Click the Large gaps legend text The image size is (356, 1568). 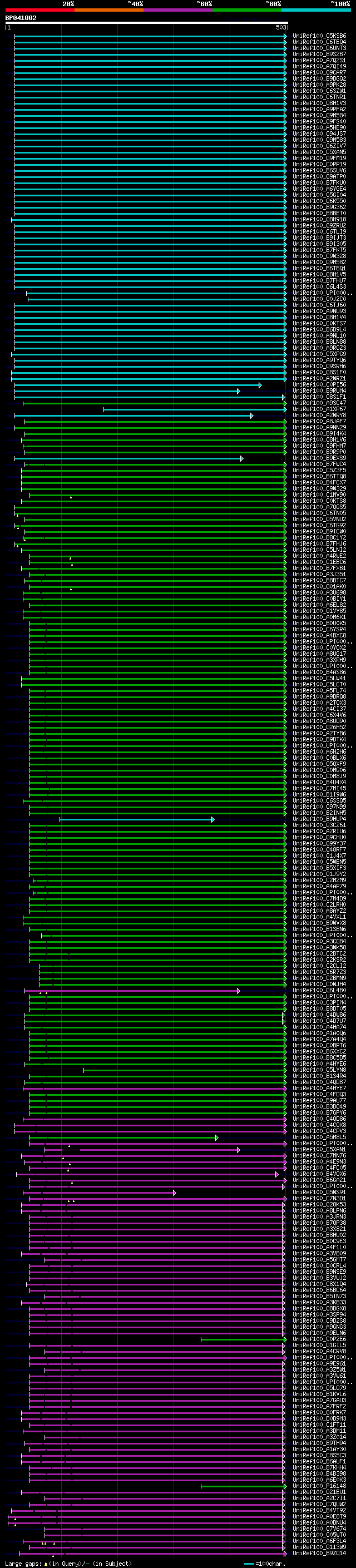click(x=23, y=1563)
